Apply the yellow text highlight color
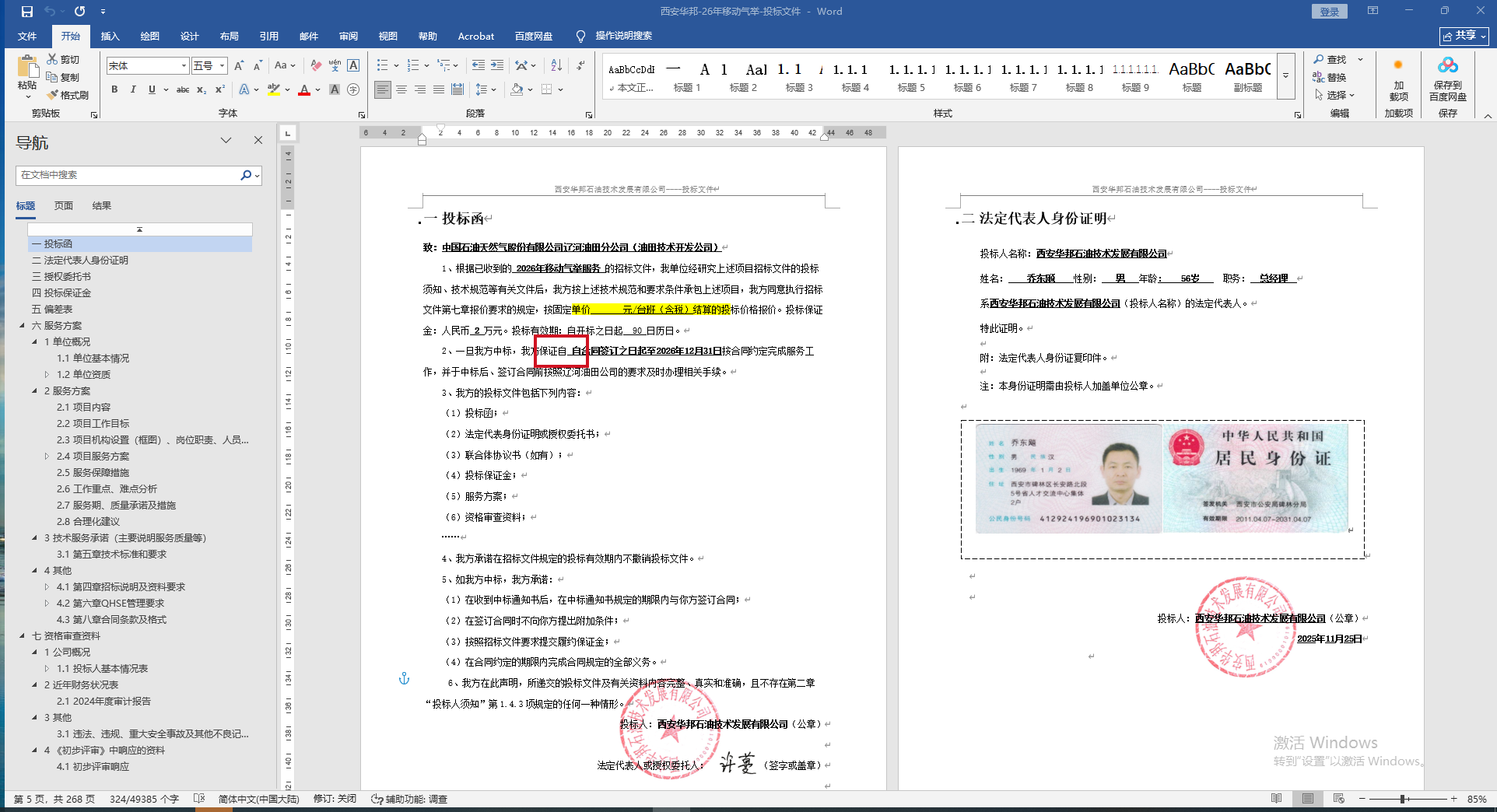This screenshot has width=1497, height=812. (273, 89)
